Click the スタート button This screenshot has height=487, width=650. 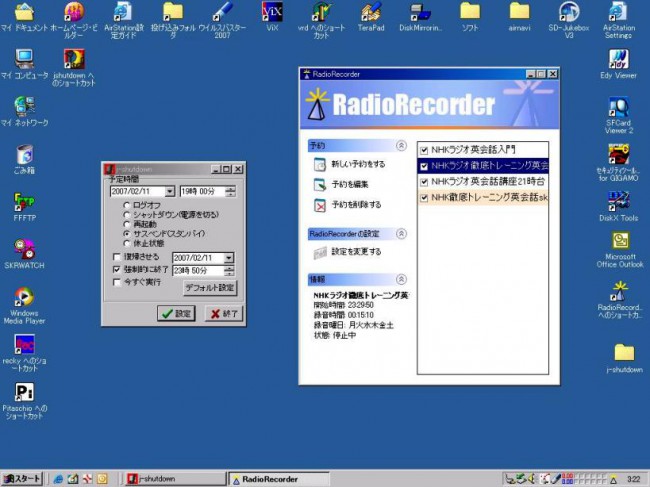[x=22, y=479]
